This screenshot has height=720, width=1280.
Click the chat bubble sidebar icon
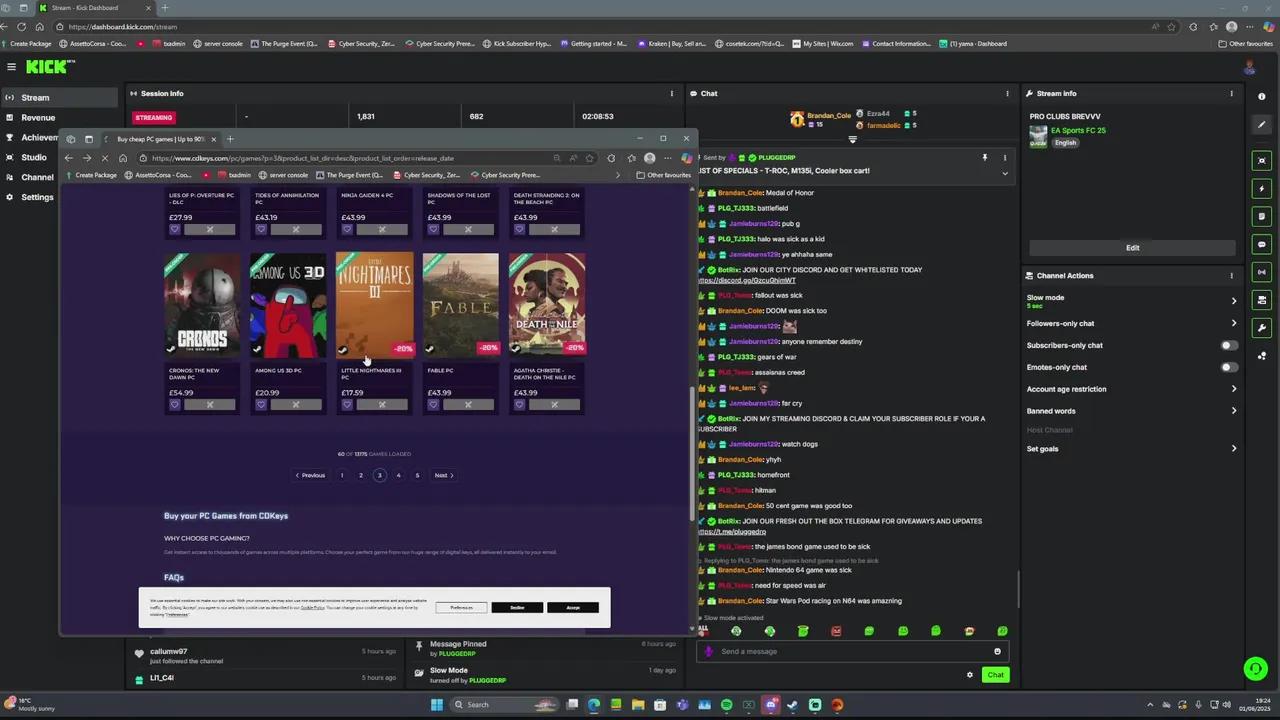tap(1261, 244)
